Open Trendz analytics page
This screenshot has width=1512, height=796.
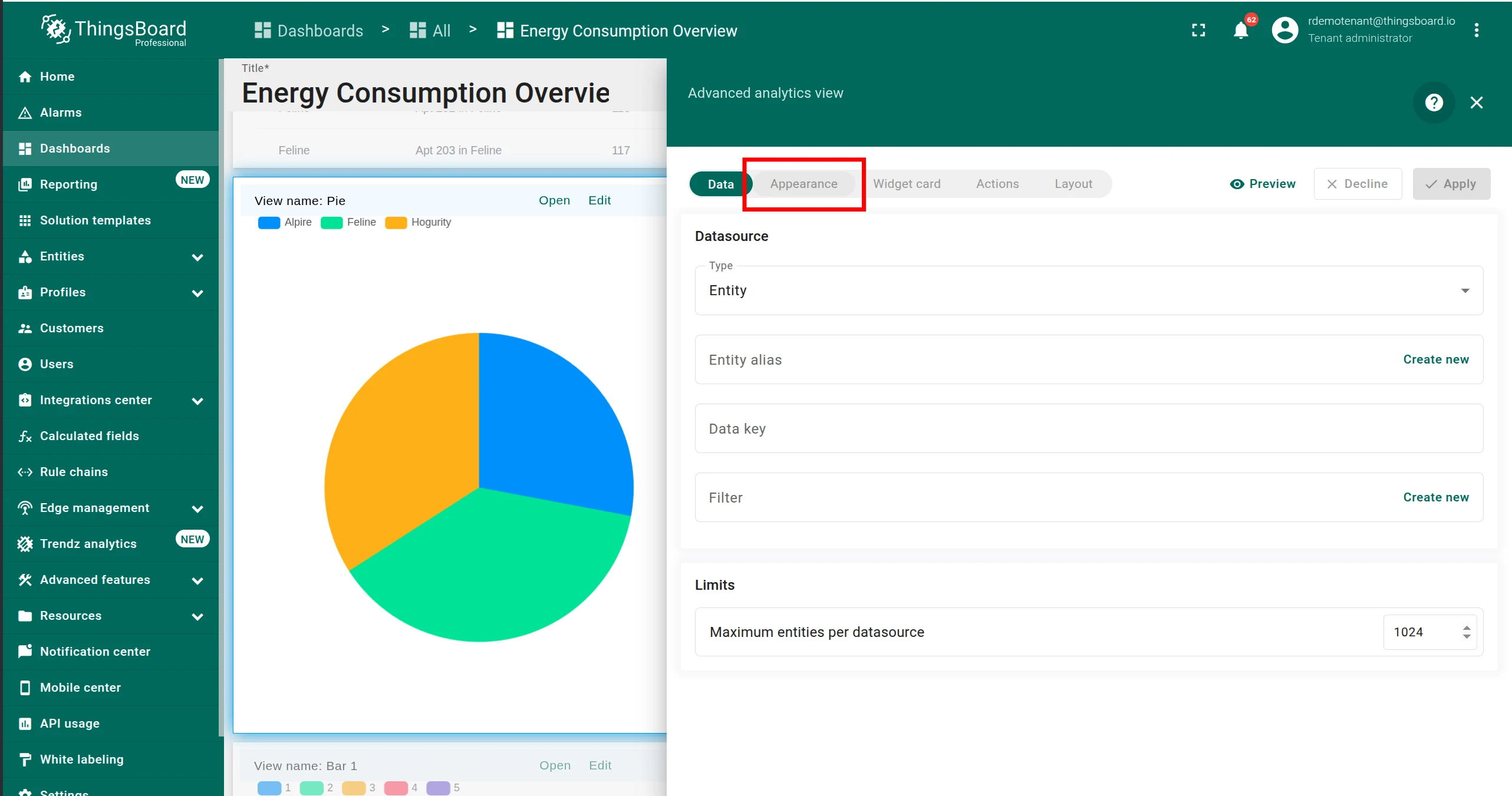(110, 544)
